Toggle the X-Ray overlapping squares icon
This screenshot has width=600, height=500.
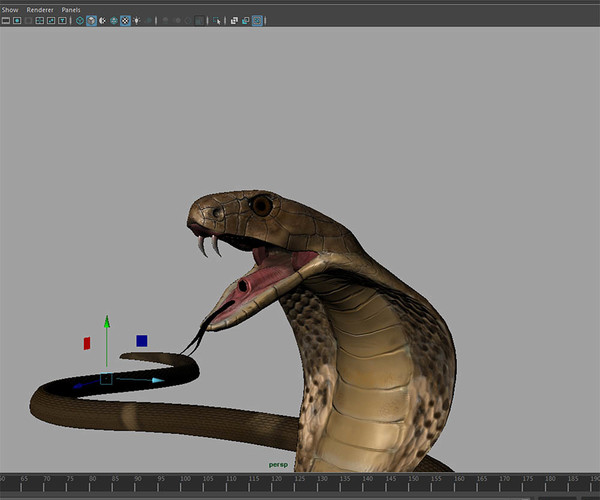pos(234,21)
